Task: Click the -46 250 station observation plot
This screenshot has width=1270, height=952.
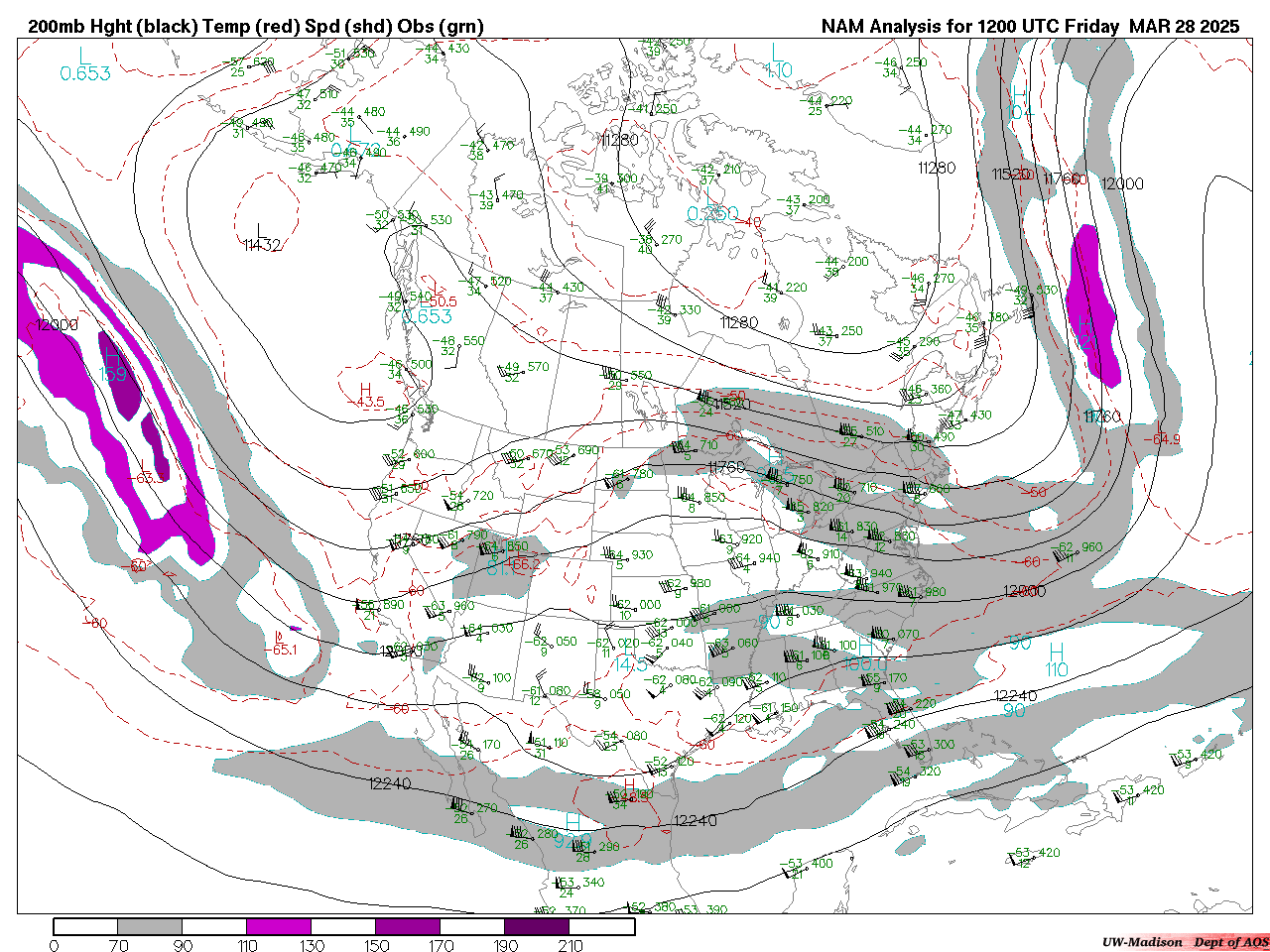Action: [x=901, y=65]
